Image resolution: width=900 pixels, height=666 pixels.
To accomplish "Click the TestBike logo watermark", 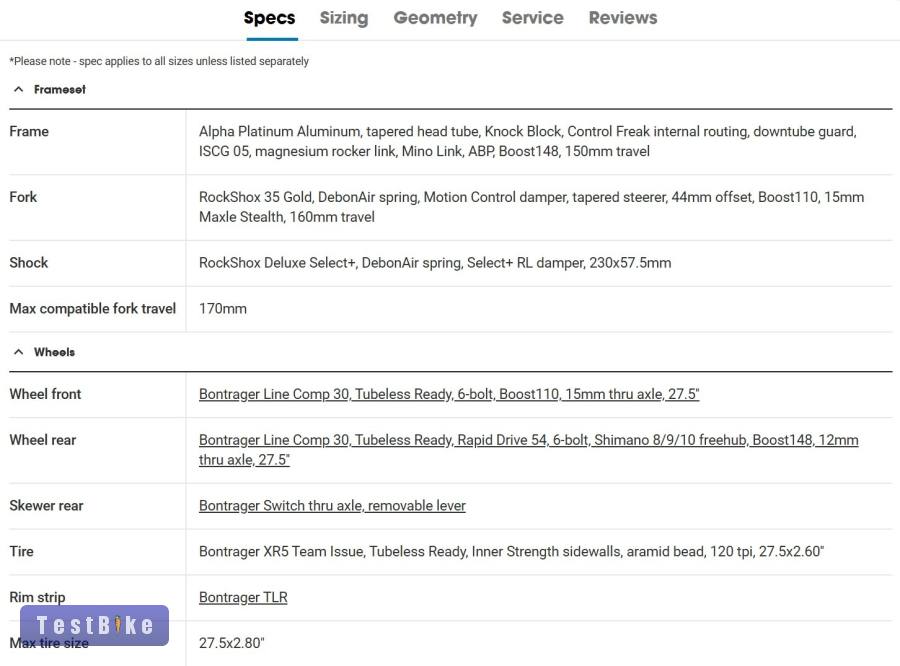I will pos(95,626).
